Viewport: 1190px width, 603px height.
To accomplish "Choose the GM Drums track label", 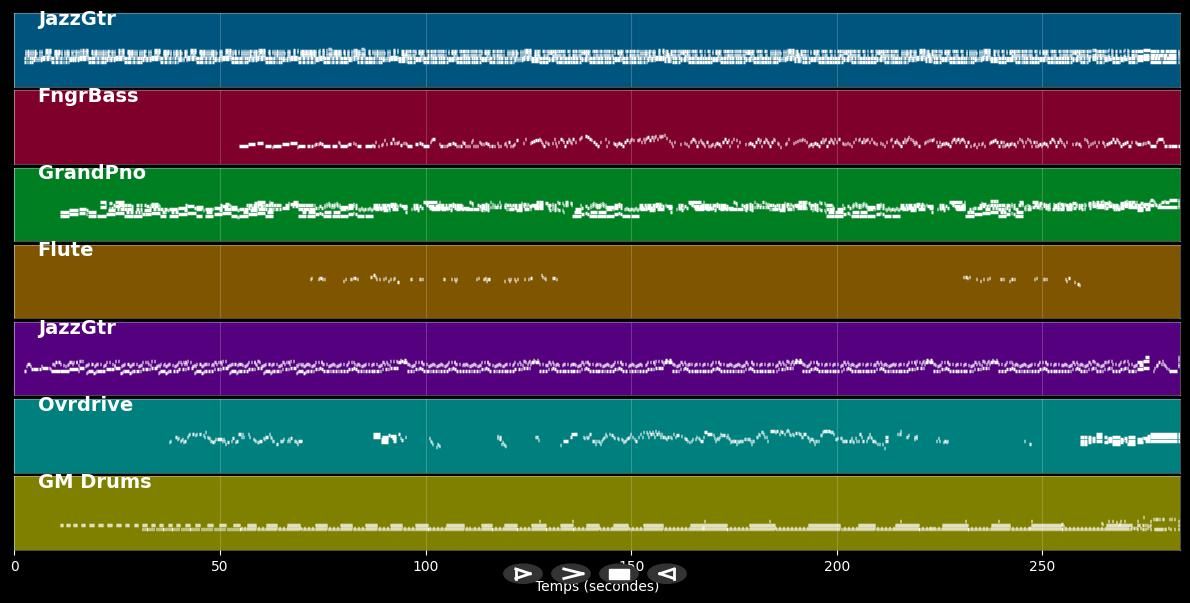I will 95,482.
